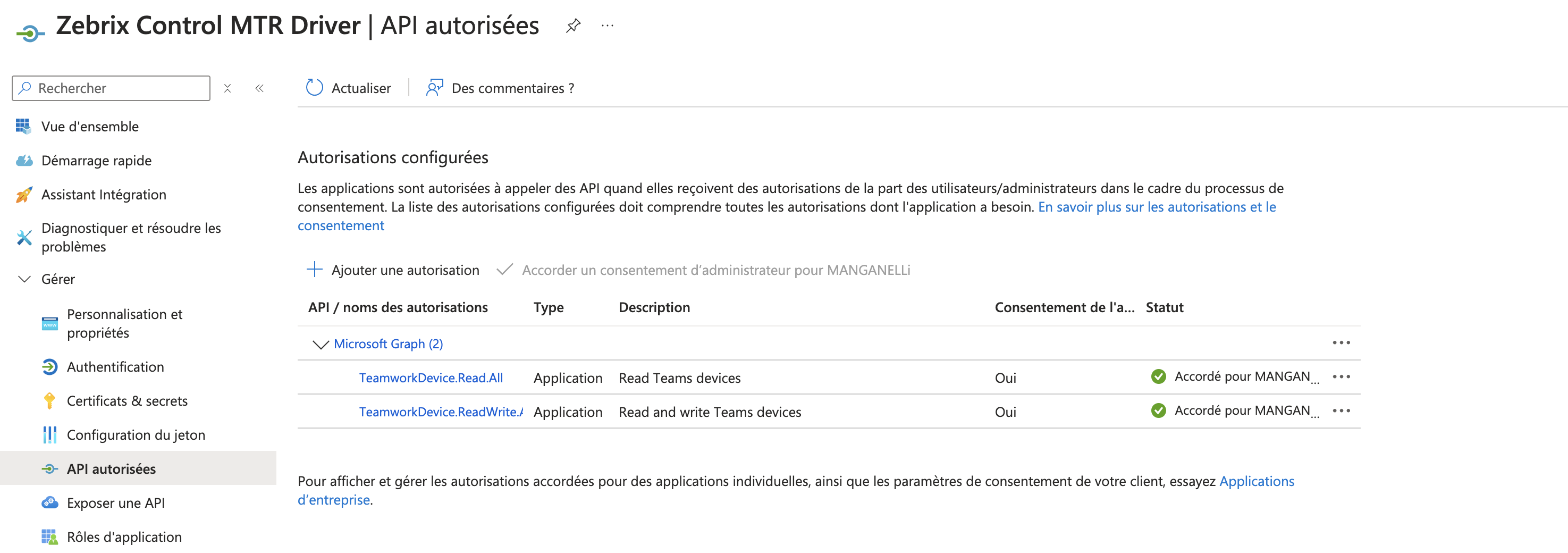Pin the Zebrix Control MTR Driver page

click(x=573, y=26)
